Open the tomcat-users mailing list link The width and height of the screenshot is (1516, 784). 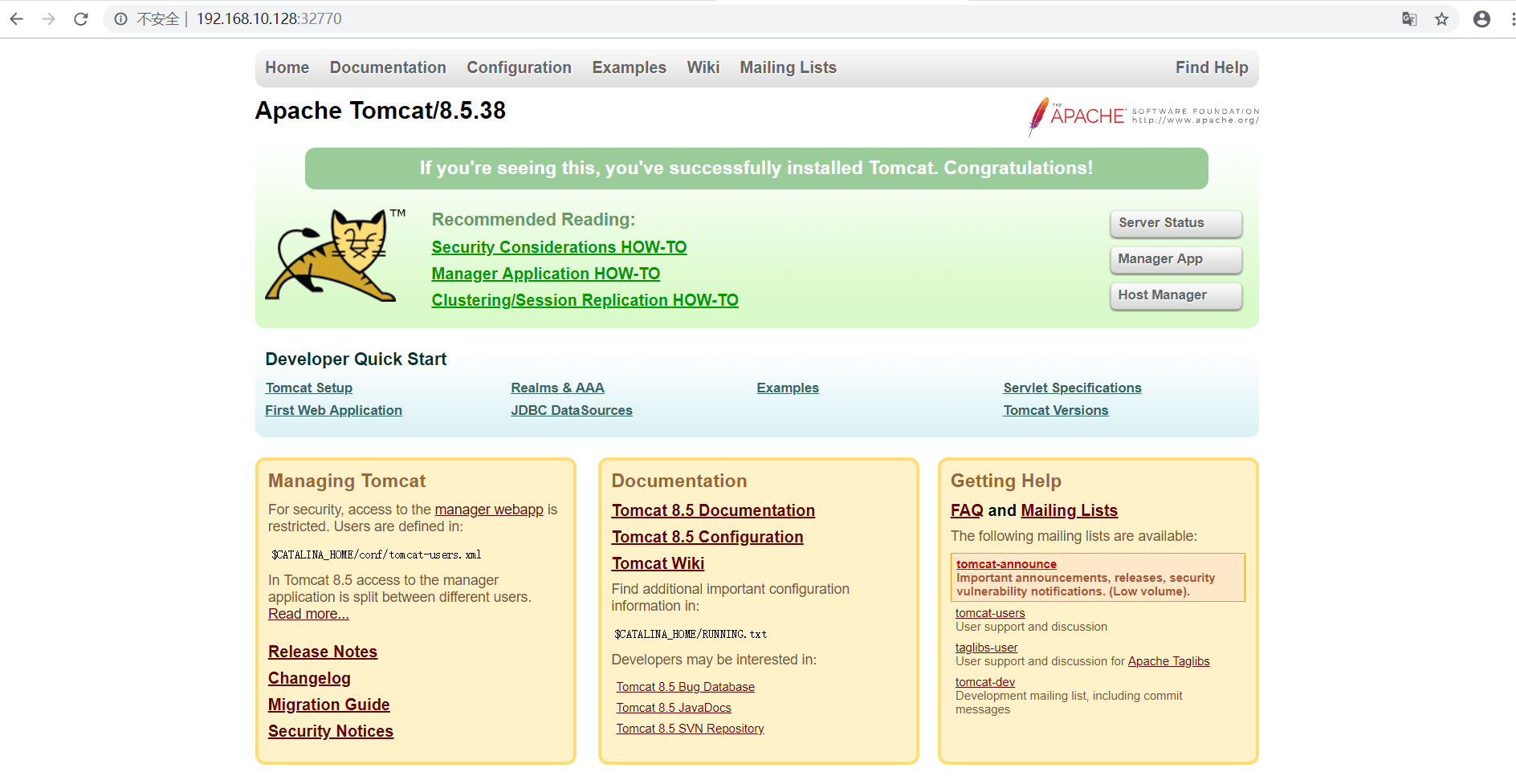coord(990,613)
